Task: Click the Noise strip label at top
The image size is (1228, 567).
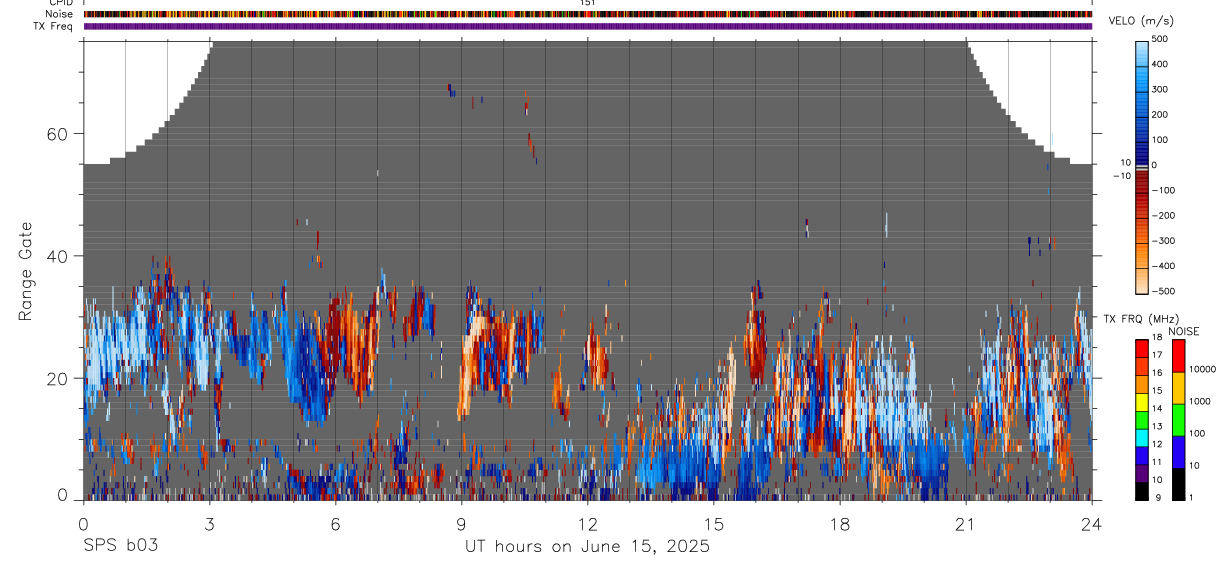Action: tap(60, 14)
